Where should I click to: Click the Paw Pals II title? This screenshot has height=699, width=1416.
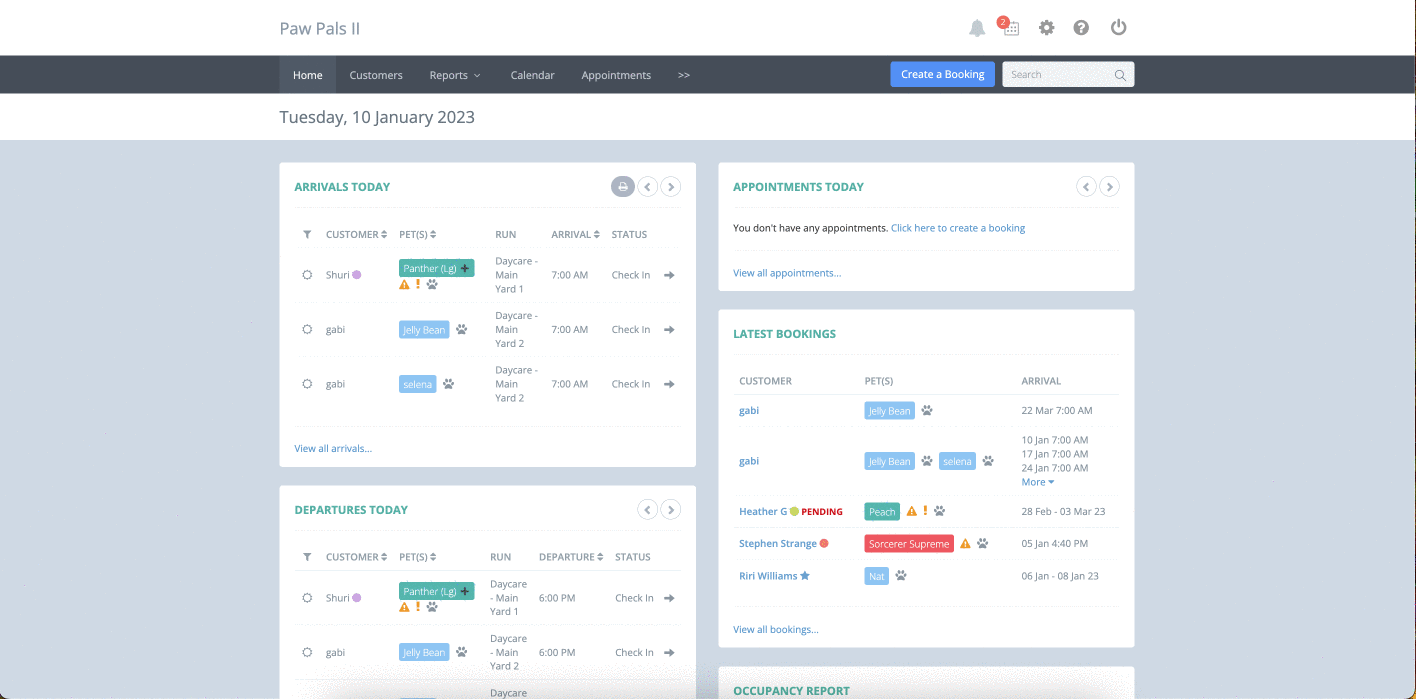pyautogui.click(x=320, y=28)
